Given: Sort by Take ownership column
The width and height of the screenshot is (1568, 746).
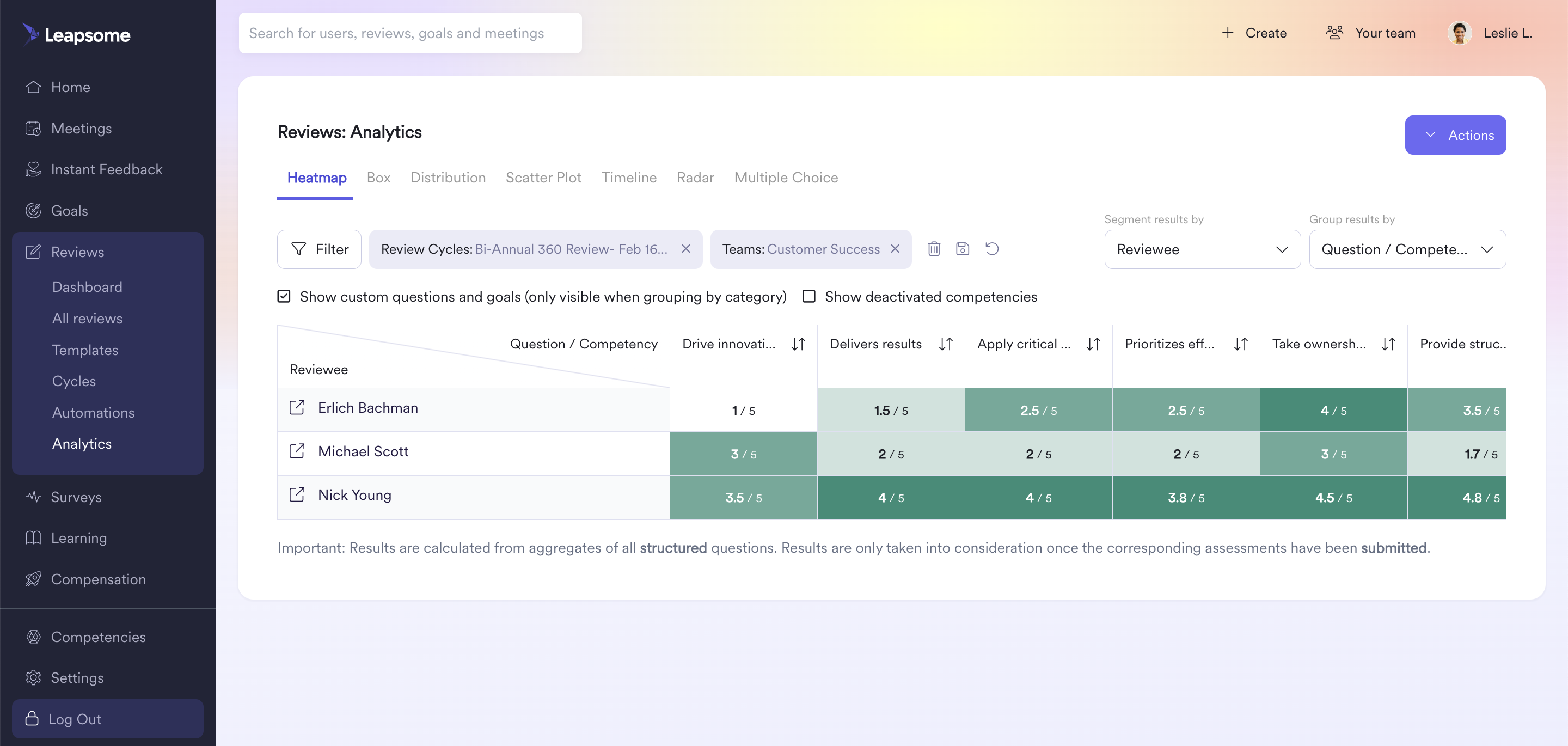Looking at the screenshot, I should pos(1388,344).
